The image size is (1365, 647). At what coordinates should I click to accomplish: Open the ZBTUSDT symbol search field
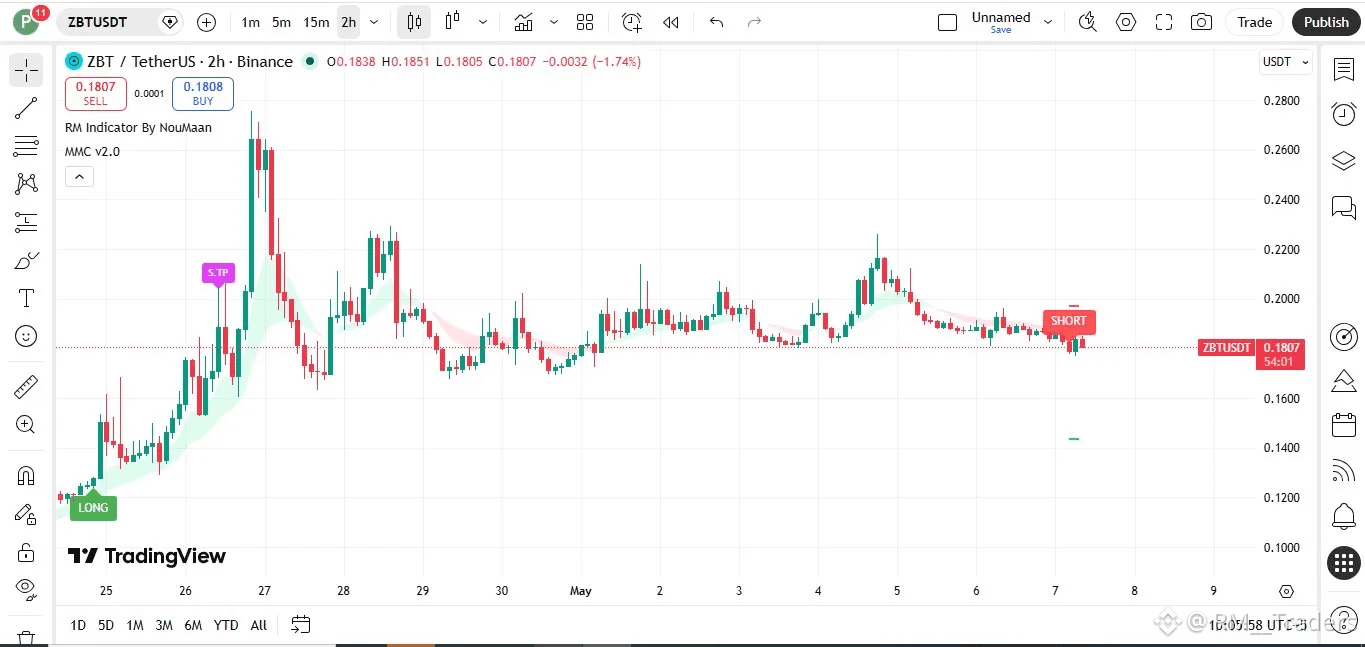pyautogui.click(x=120, y=22)
